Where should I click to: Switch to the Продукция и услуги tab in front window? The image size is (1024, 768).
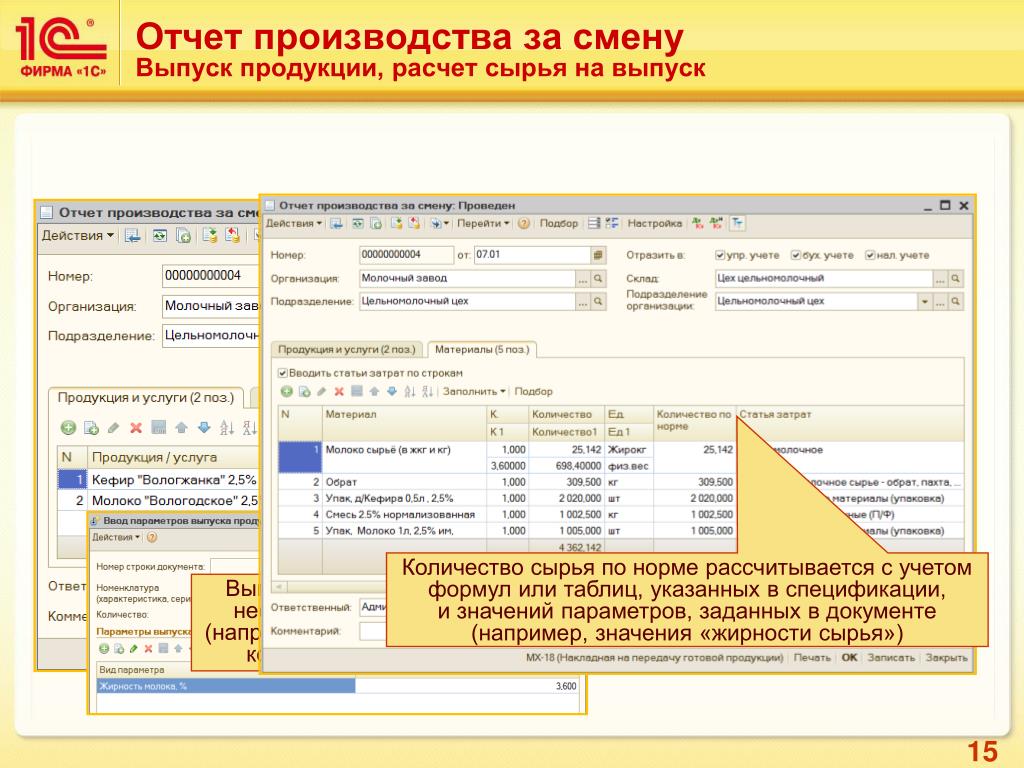coord(347,349)
